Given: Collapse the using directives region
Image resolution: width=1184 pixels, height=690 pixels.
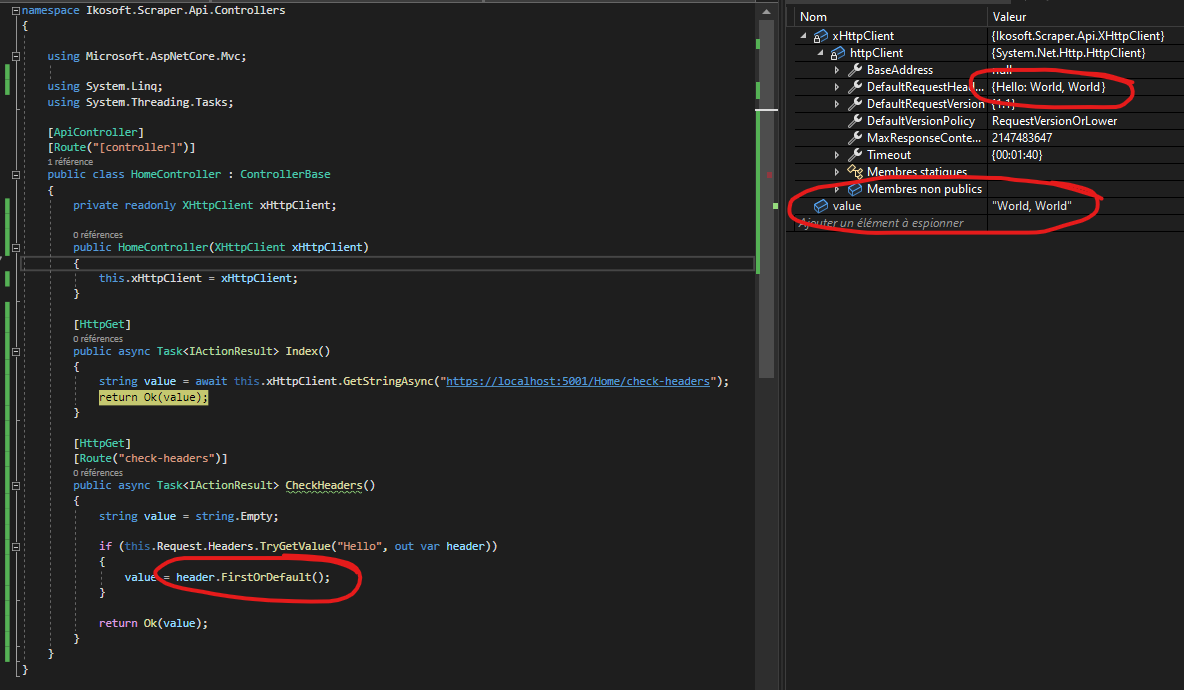Looking at the screenshot, I should click(16, 56).
